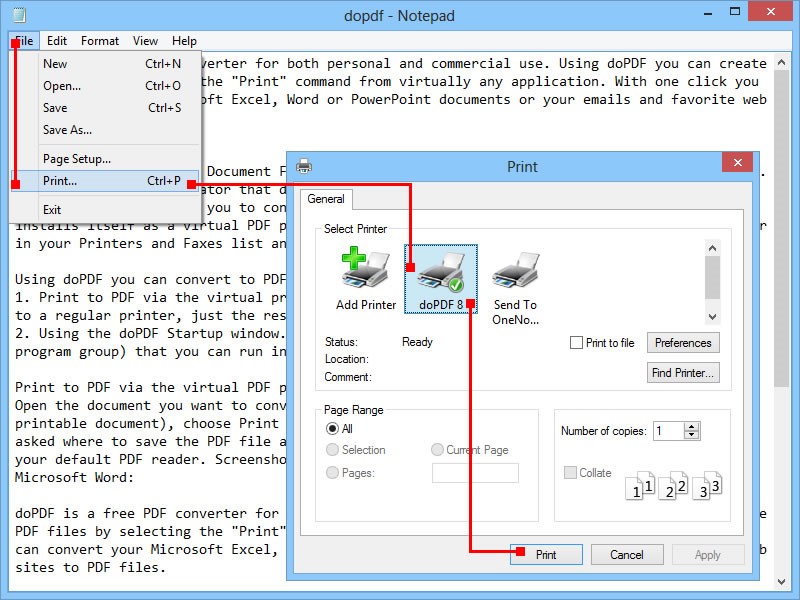Click the Ready status text
This screenshot has height=600, width=800.
point(417,342)
